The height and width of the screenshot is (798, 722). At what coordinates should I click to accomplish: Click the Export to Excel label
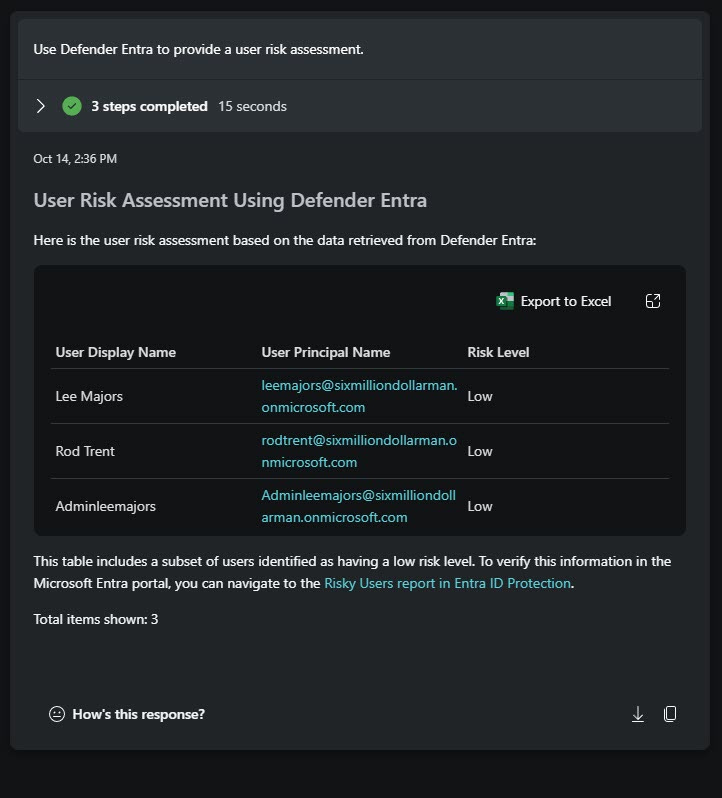point(565,301)
